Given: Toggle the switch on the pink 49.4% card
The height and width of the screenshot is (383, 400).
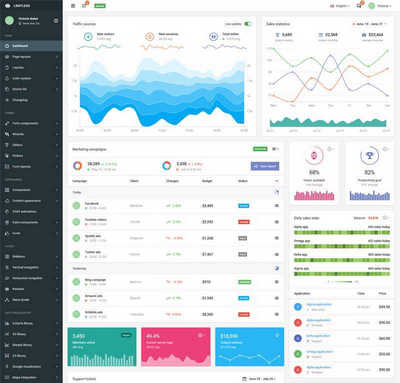Looking at the screenshot, I should pyautogui.click(x=201, y=335).
